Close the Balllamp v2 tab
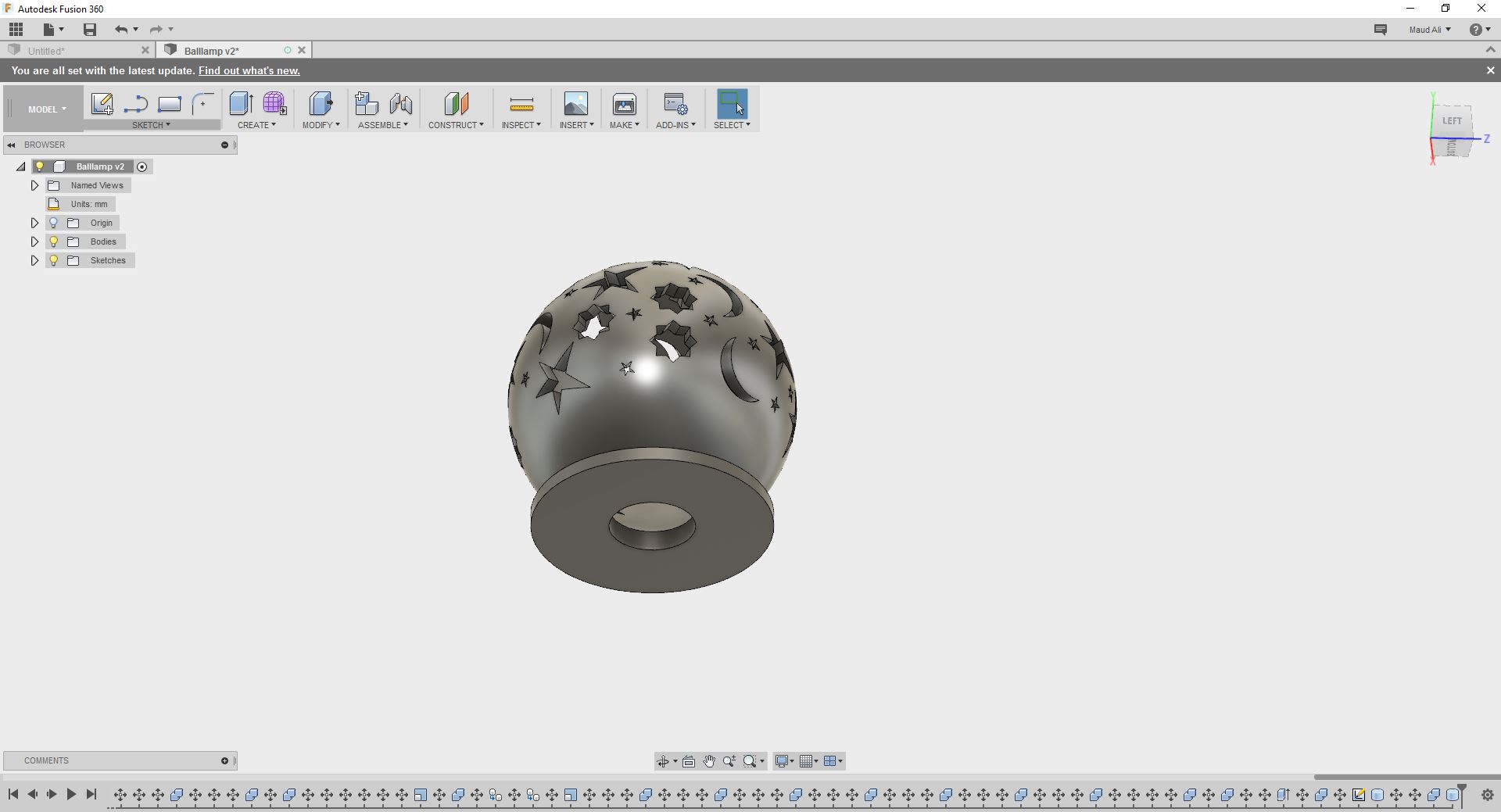Image resolution: width=1501 pixels, height=812 pixels. tap(302, 50)
